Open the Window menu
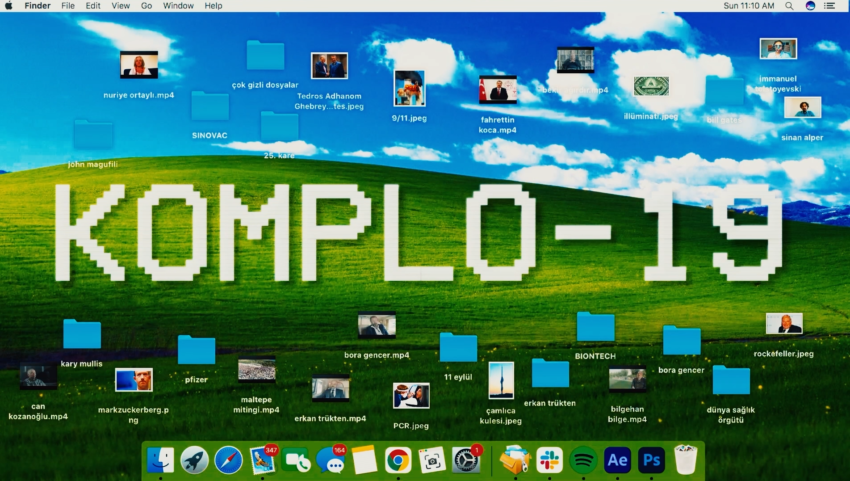The height and width of the screenshot is (481, 850). coord(178,6)
